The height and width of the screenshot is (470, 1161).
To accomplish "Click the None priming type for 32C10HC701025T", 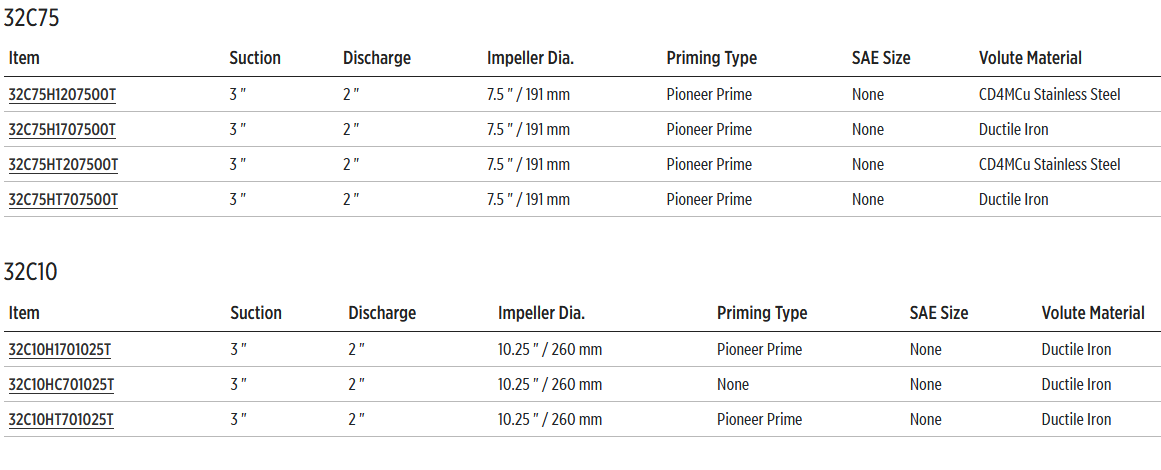I will (733, 385).
